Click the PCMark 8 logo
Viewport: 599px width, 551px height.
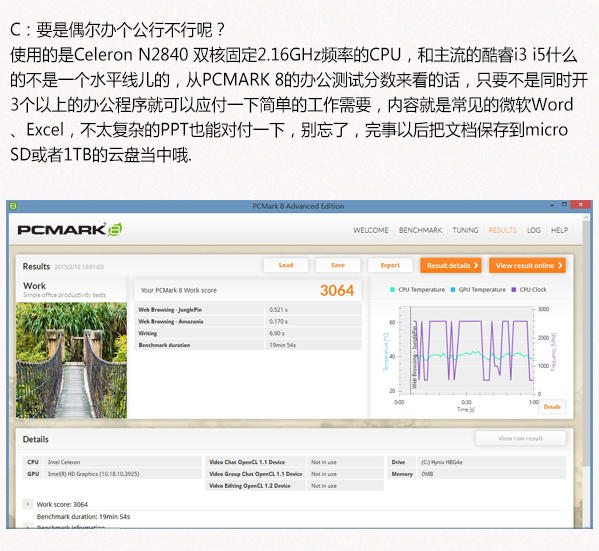click(70, 229)
